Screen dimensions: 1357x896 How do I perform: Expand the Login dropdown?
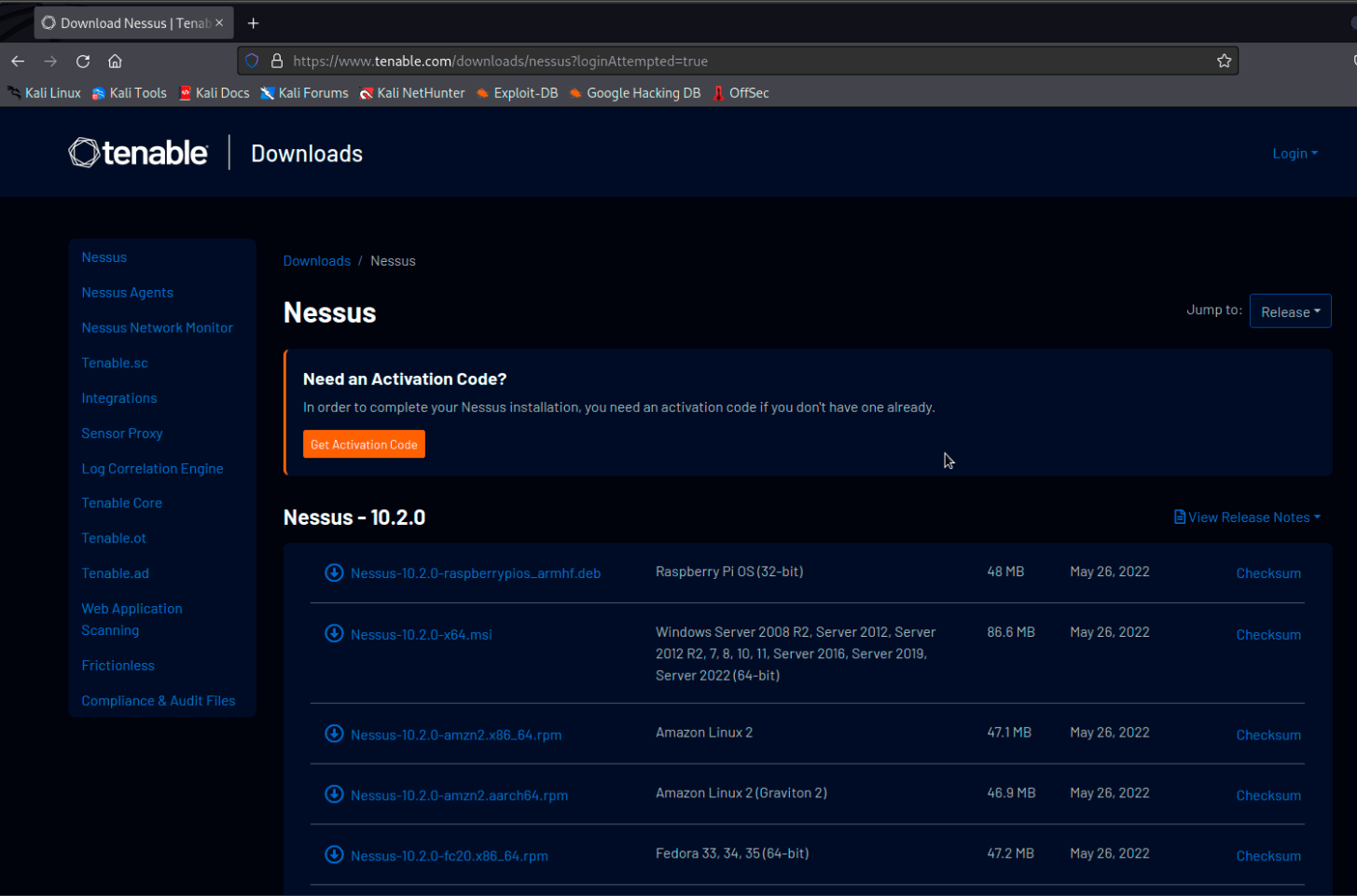pos(1295,154)
